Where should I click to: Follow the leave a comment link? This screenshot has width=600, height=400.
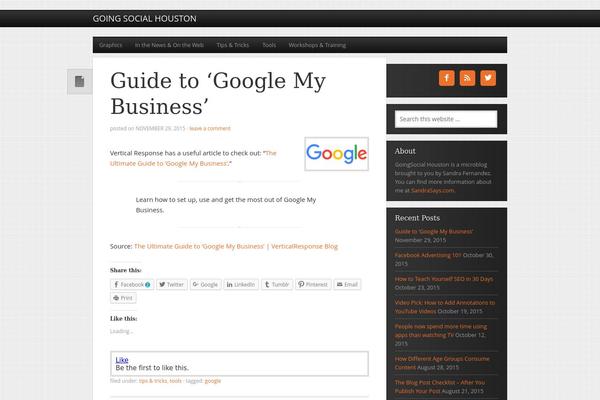(210, 128)
